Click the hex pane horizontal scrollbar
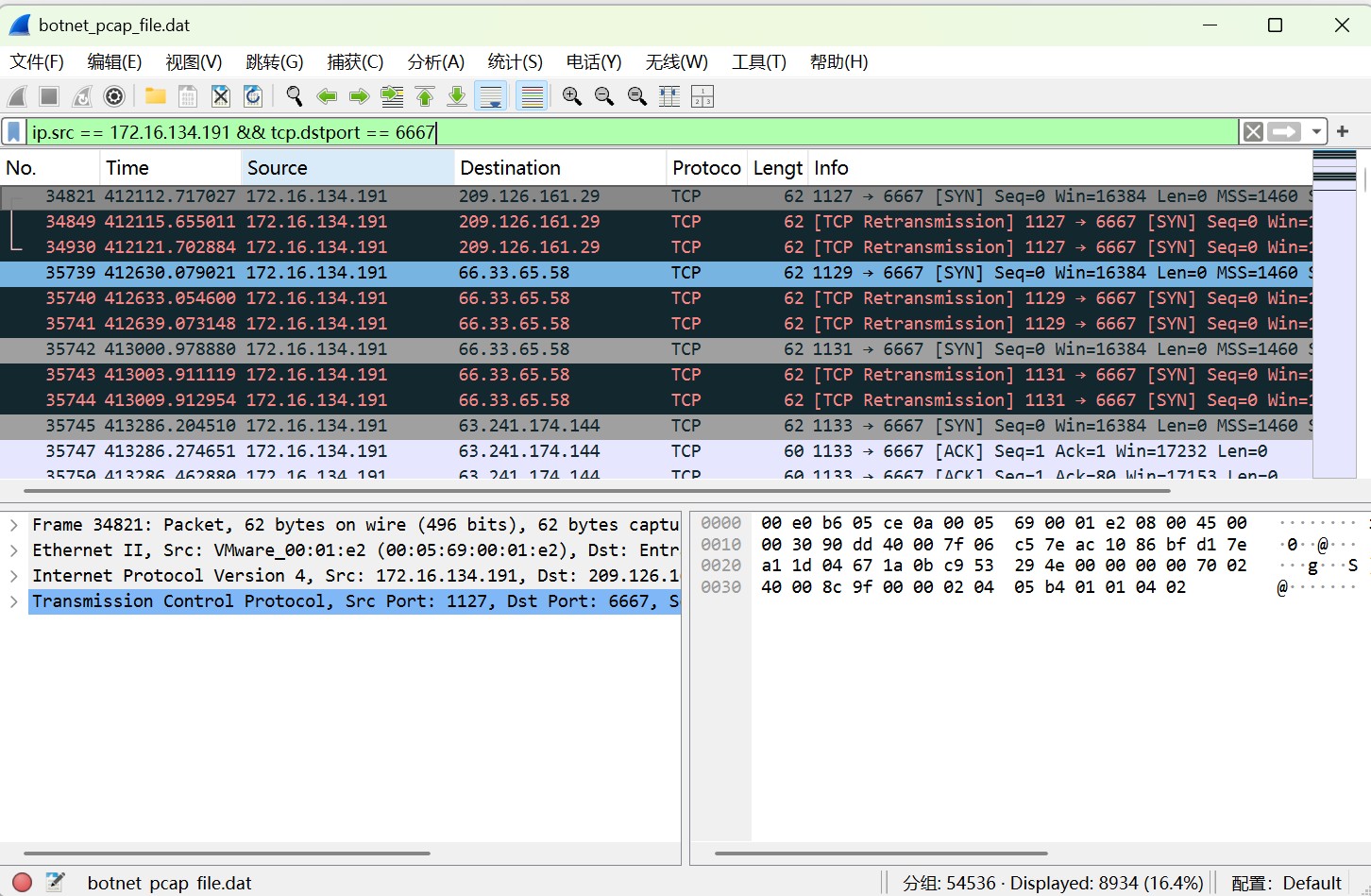 coord(881,854)
